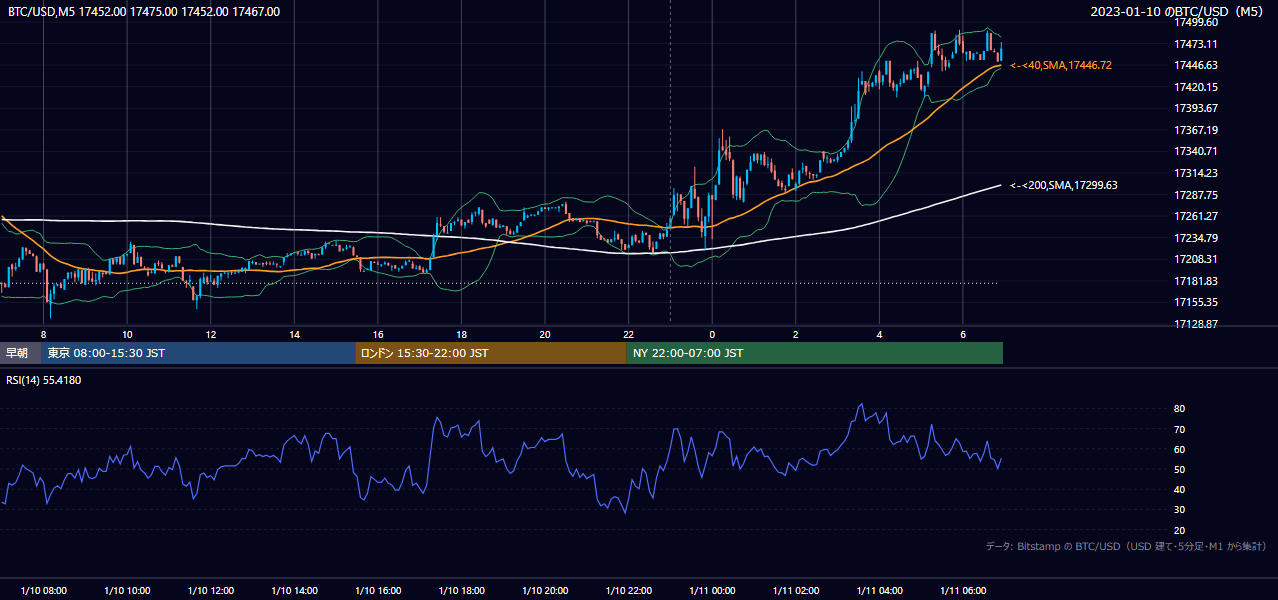1278x600 pixels.
Task: Click the bottom time label 1/10 12:00
Action: pyautogui.click(x=211, y=591)
